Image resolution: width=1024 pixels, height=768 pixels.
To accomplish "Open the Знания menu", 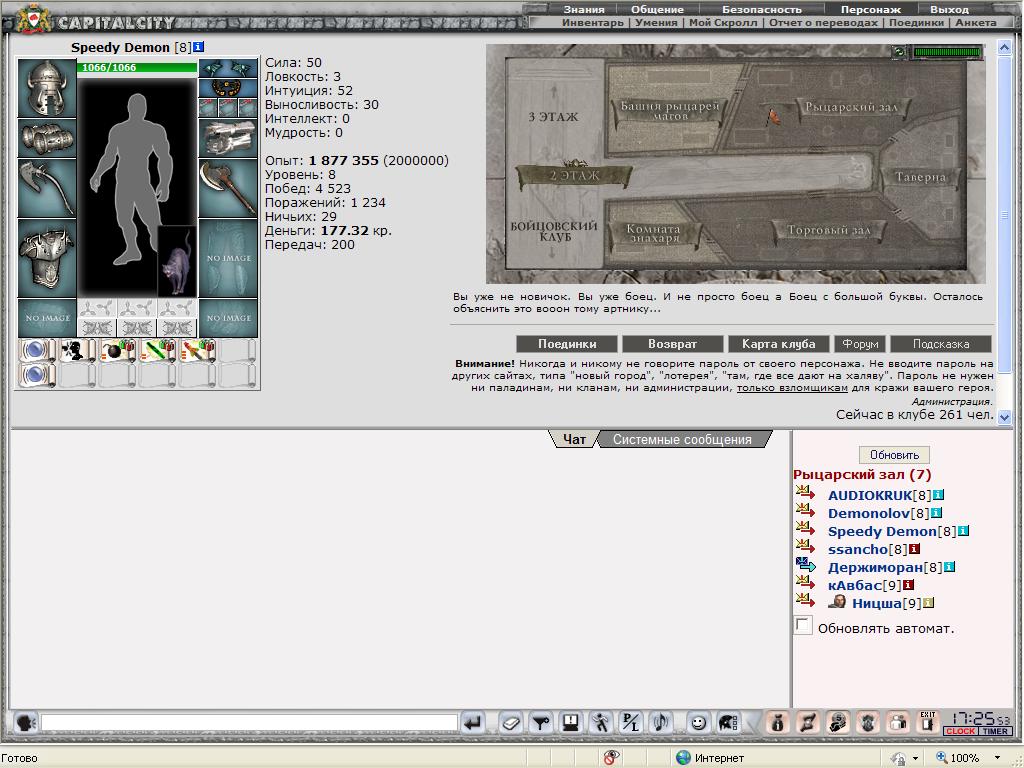I will 584,9.
